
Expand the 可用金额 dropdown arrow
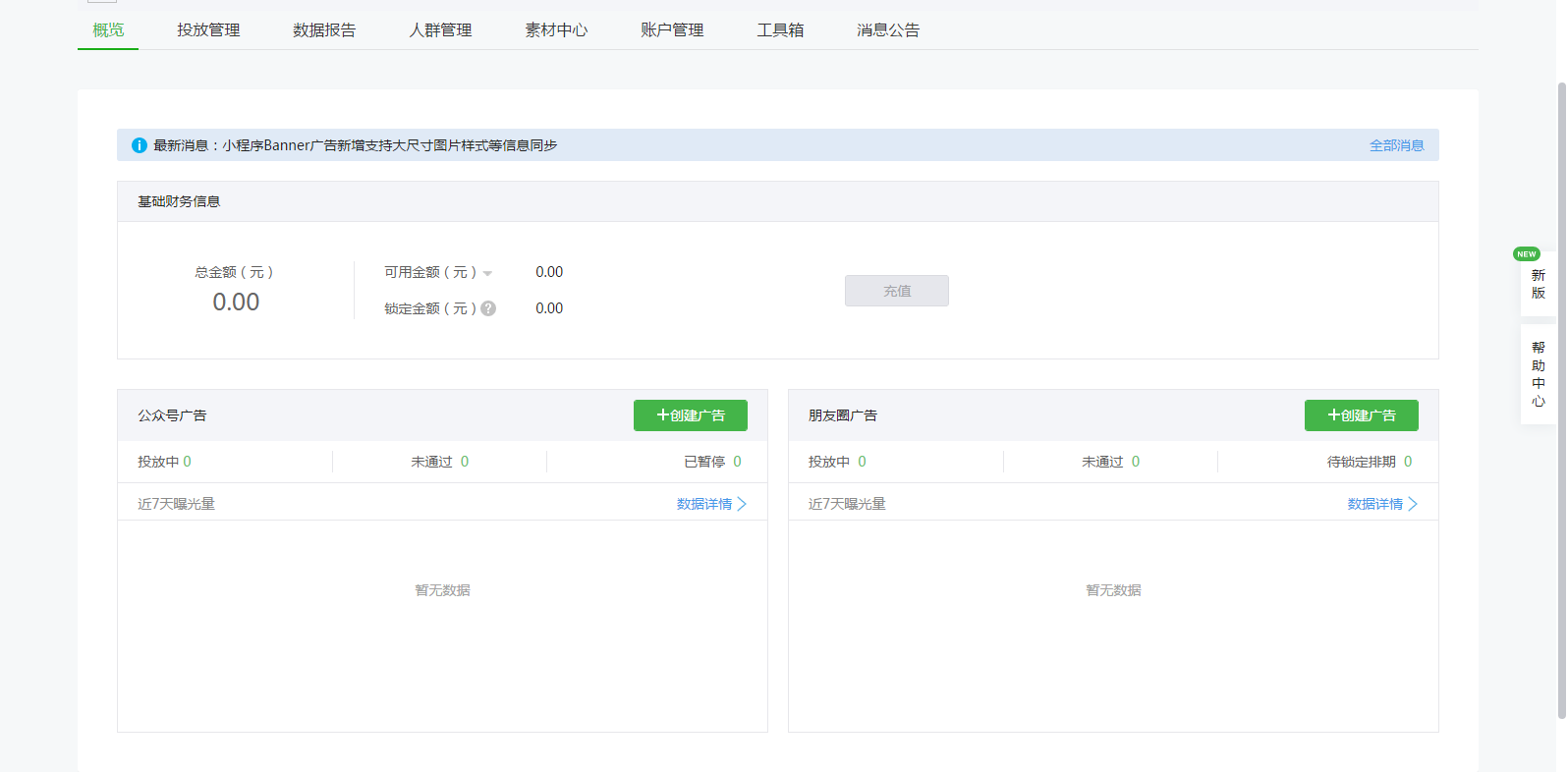pos(487,273)
